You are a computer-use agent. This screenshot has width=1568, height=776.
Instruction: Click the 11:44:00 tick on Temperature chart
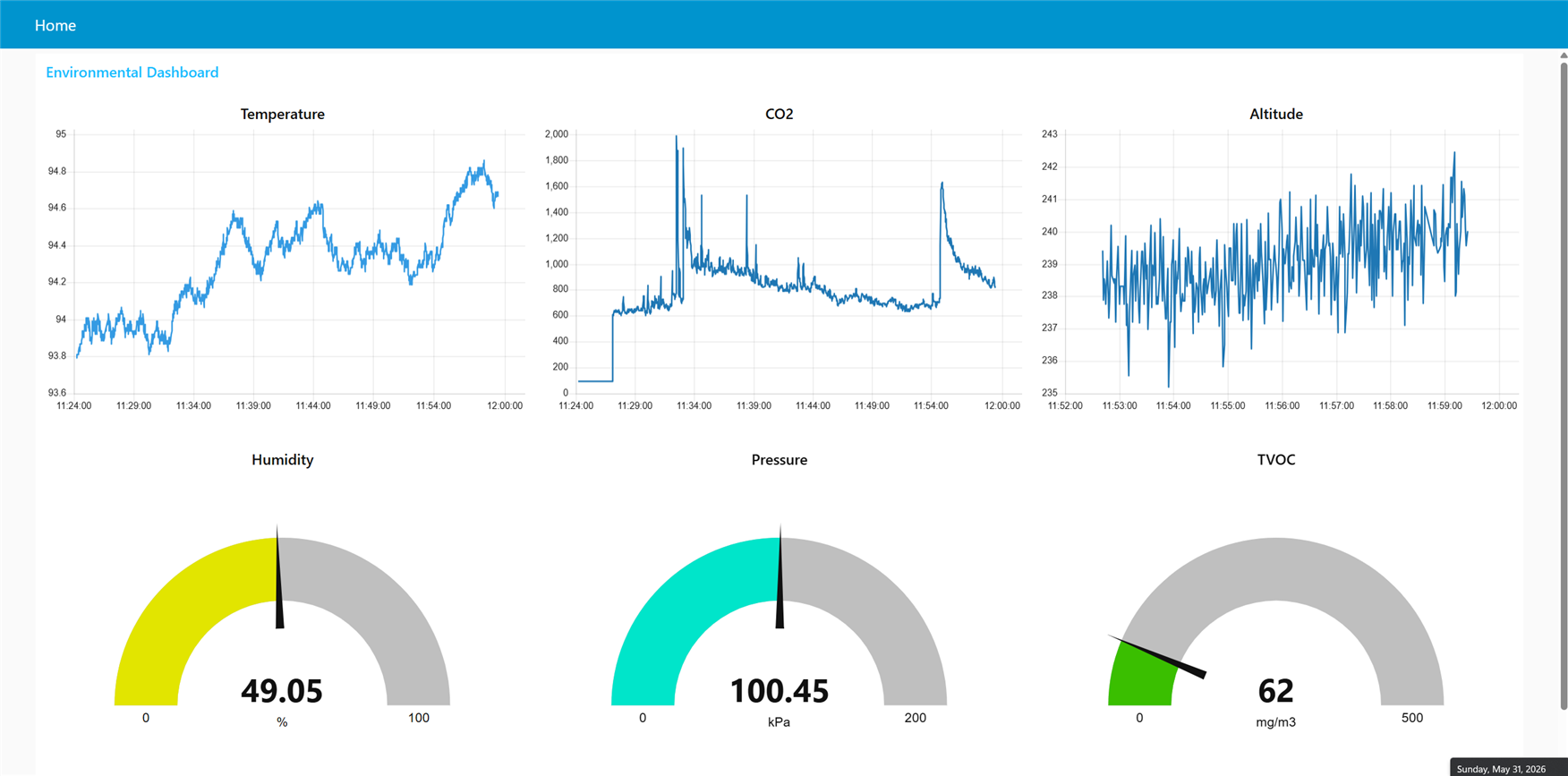313,405
